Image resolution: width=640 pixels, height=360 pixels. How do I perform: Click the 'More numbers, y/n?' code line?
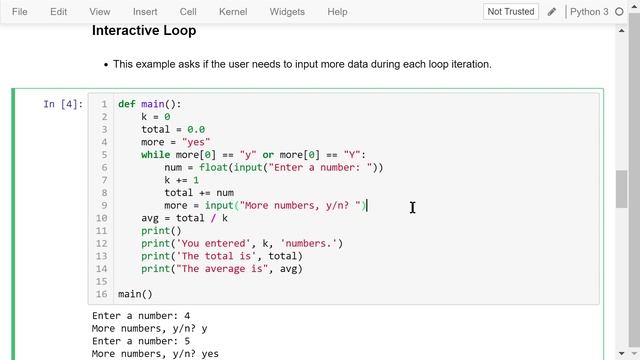pos(265,205)
